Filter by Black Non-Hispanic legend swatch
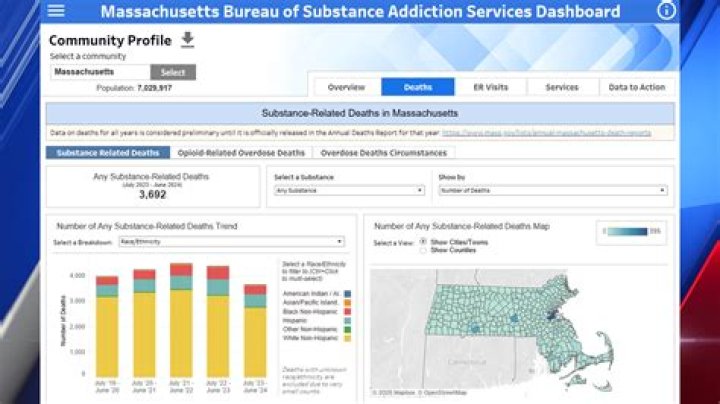The height and width of the screenshot is (404, 720). pos(348,311)
